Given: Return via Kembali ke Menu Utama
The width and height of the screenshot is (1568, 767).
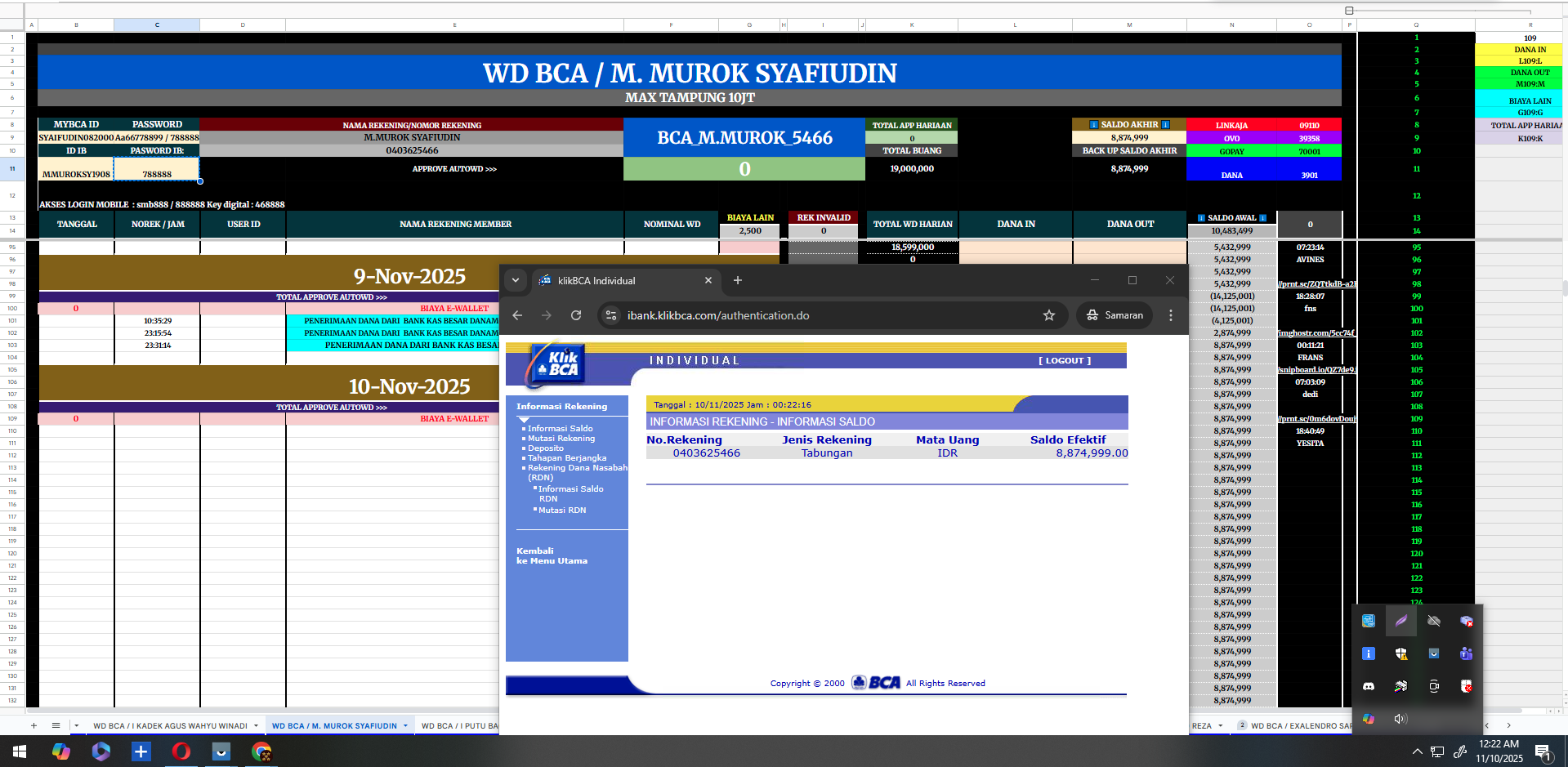Looking at the screenshot, I should click(552, 555).
